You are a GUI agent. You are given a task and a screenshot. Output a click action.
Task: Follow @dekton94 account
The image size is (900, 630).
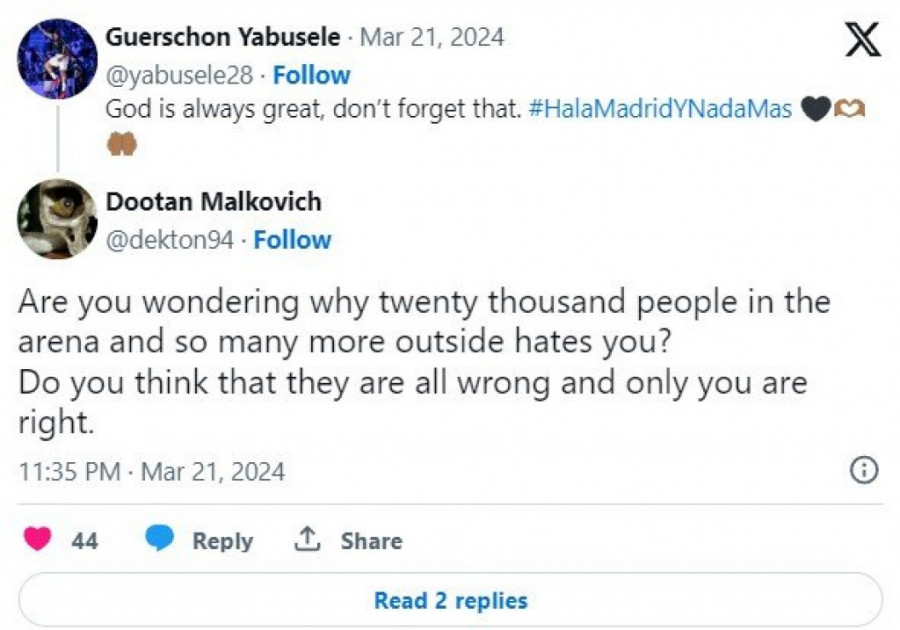point(292,240)
